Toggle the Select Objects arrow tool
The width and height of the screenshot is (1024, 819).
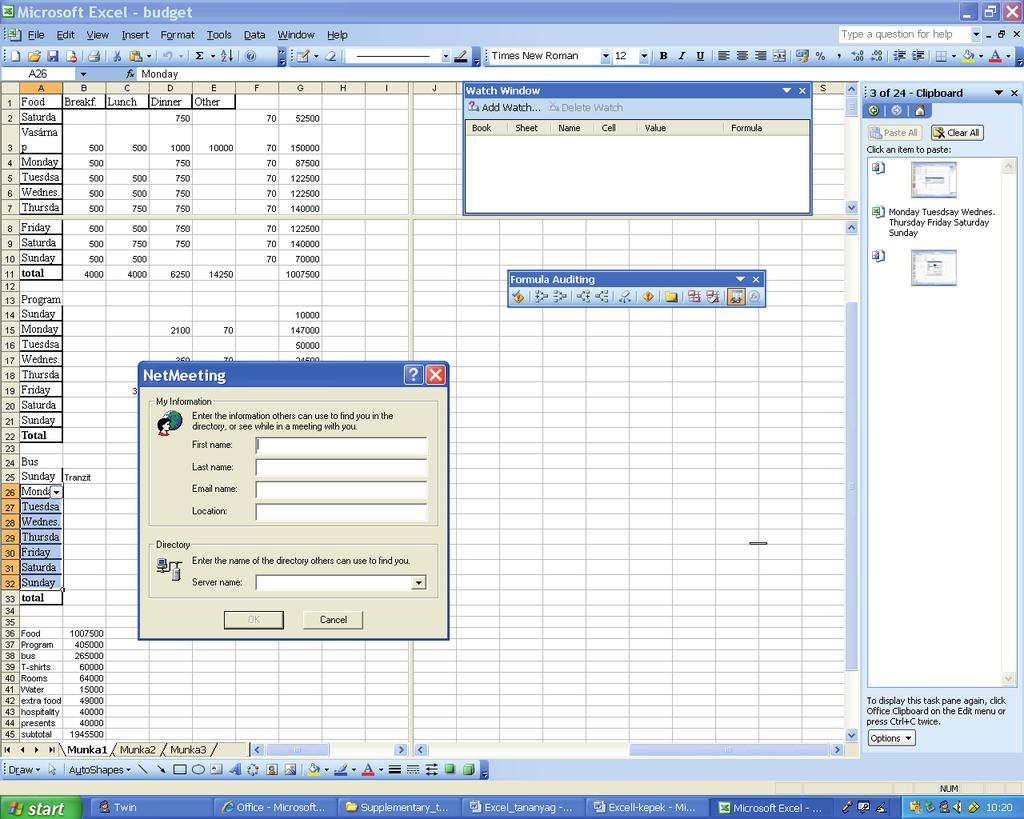[x=52, y=770]
